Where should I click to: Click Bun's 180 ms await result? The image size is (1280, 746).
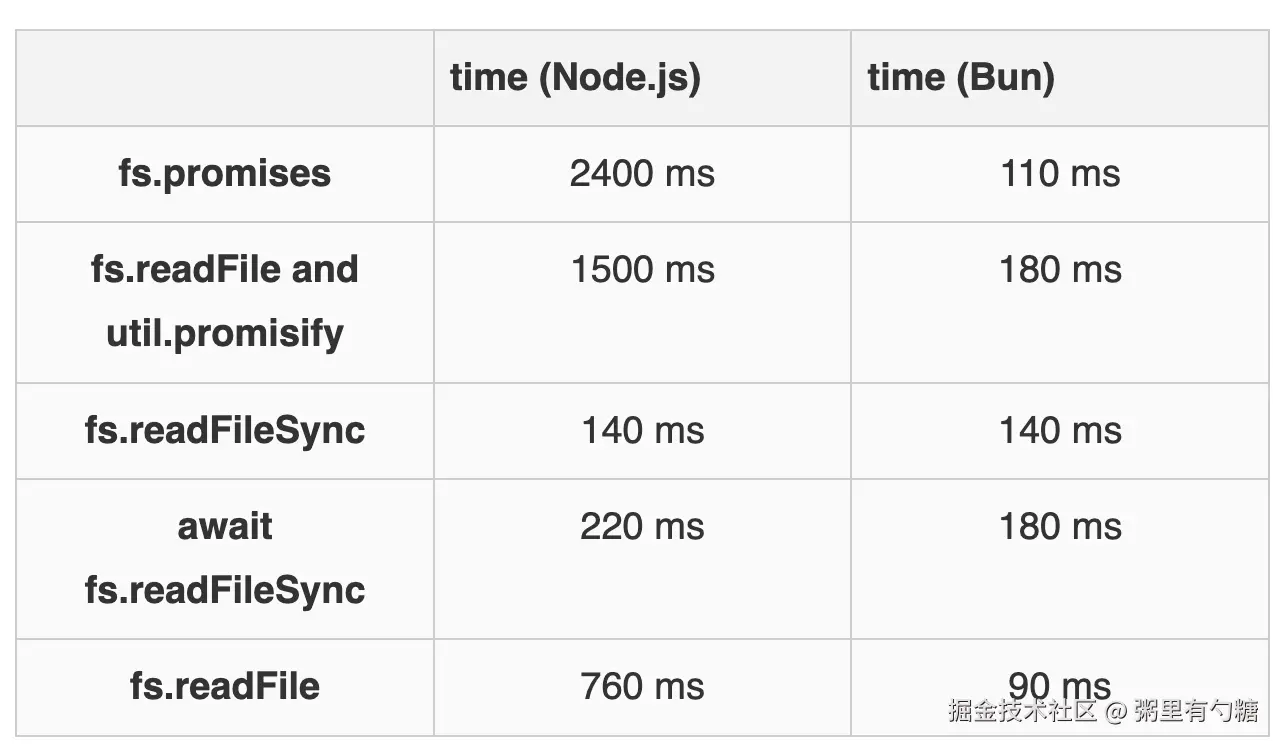click(1060, 527)
